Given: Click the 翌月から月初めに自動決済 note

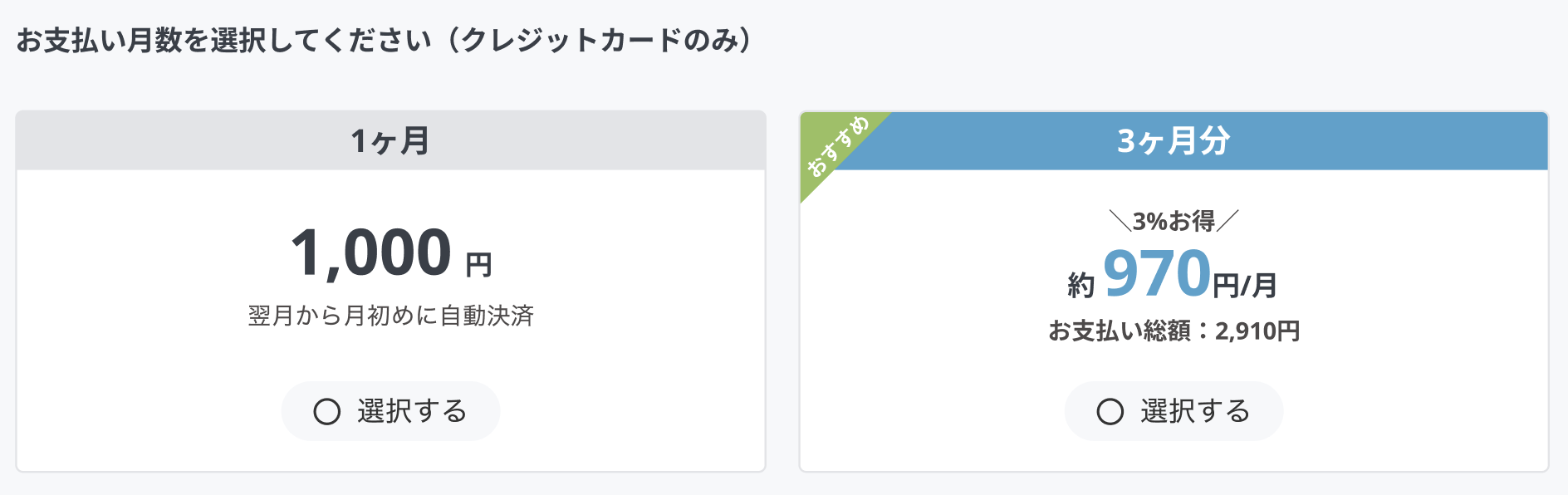Looking at the screenshot, I should (390, 316).
